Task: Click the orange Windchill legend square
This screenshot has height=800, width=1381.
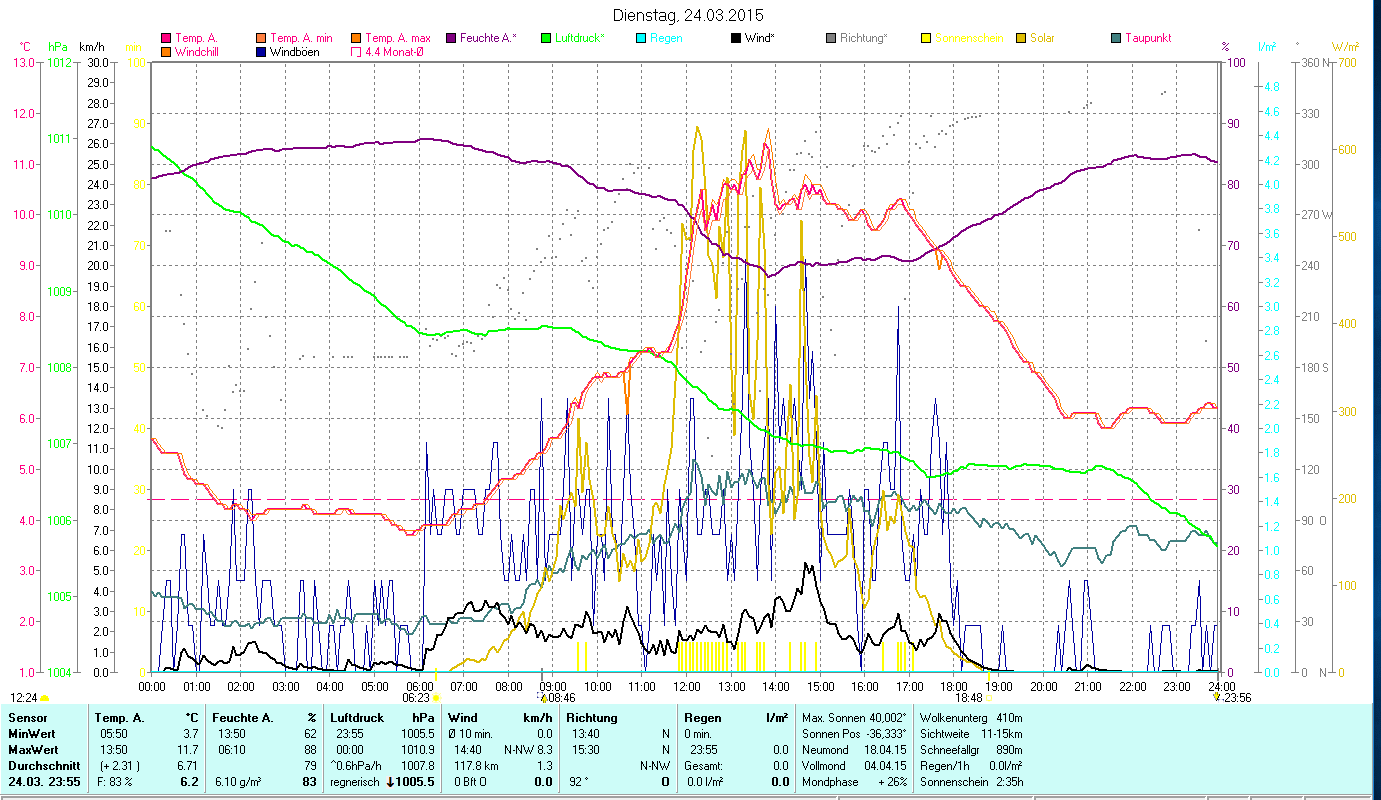Action: coord(166,52)
